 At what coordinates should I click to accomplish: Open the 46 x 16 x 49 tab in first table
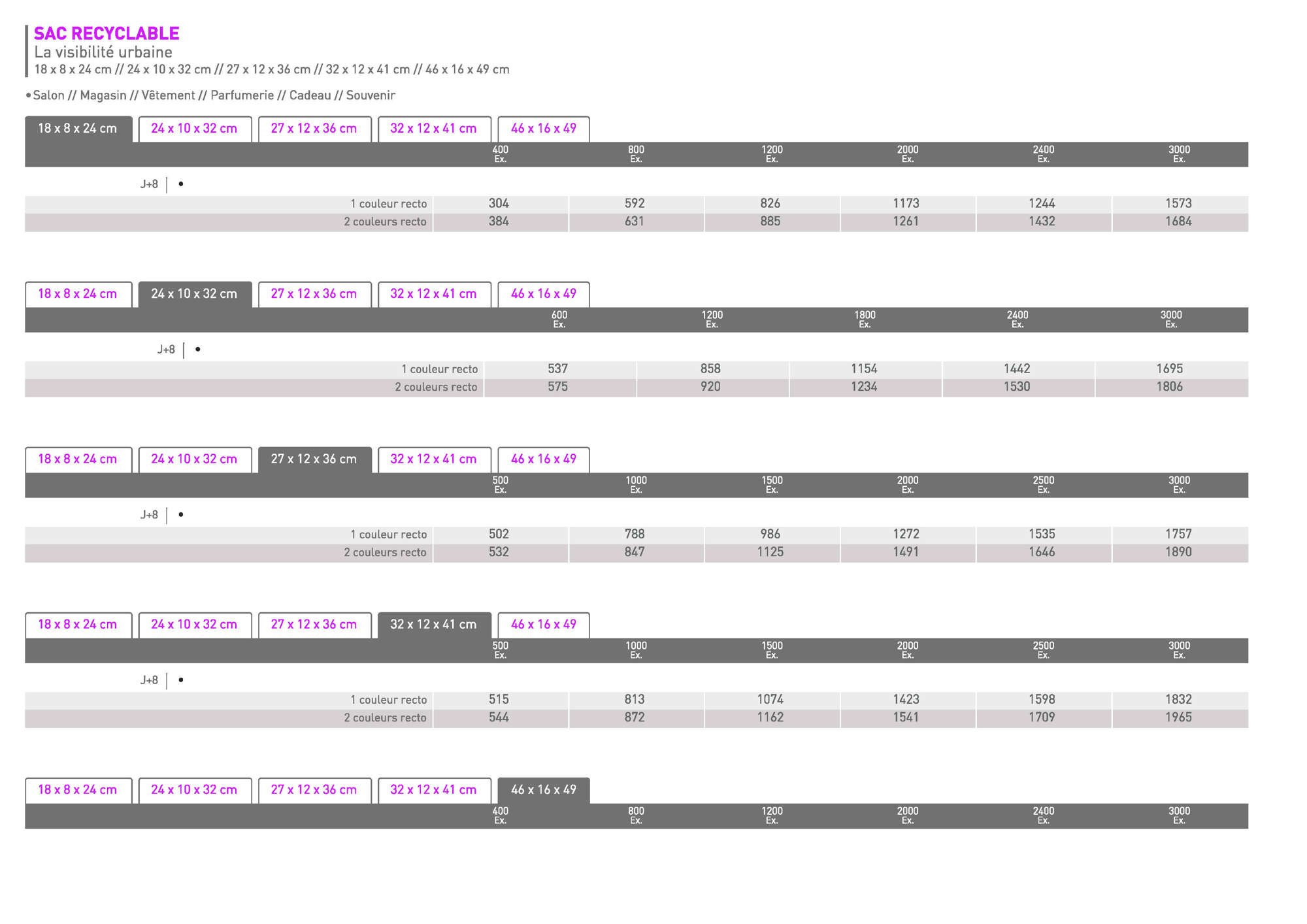pyautogui.click(x=543, y=129)
